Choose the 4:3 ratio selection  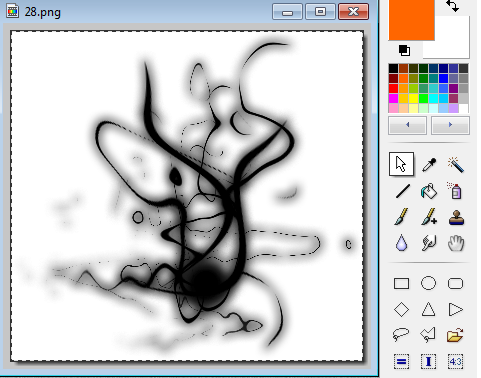455,361
